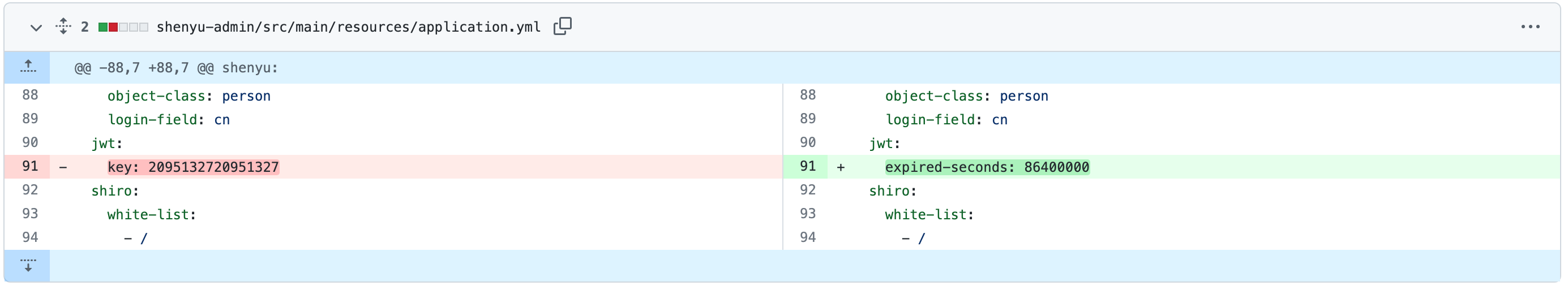The height and width of the screenshot is (286, 1568).
Task: Click the expand all lines icon in header
Action: pos(63,27)
